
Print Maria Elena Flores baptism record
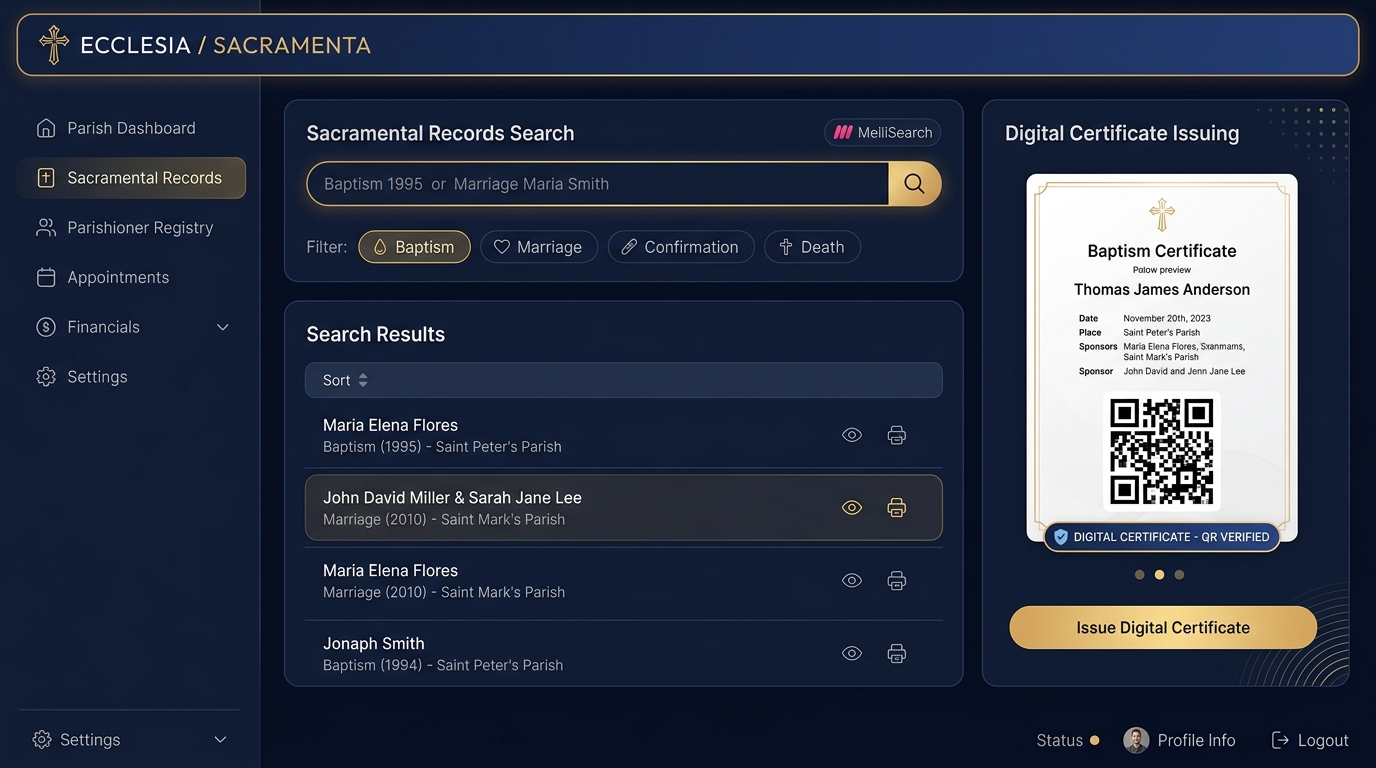coord(897,435)
